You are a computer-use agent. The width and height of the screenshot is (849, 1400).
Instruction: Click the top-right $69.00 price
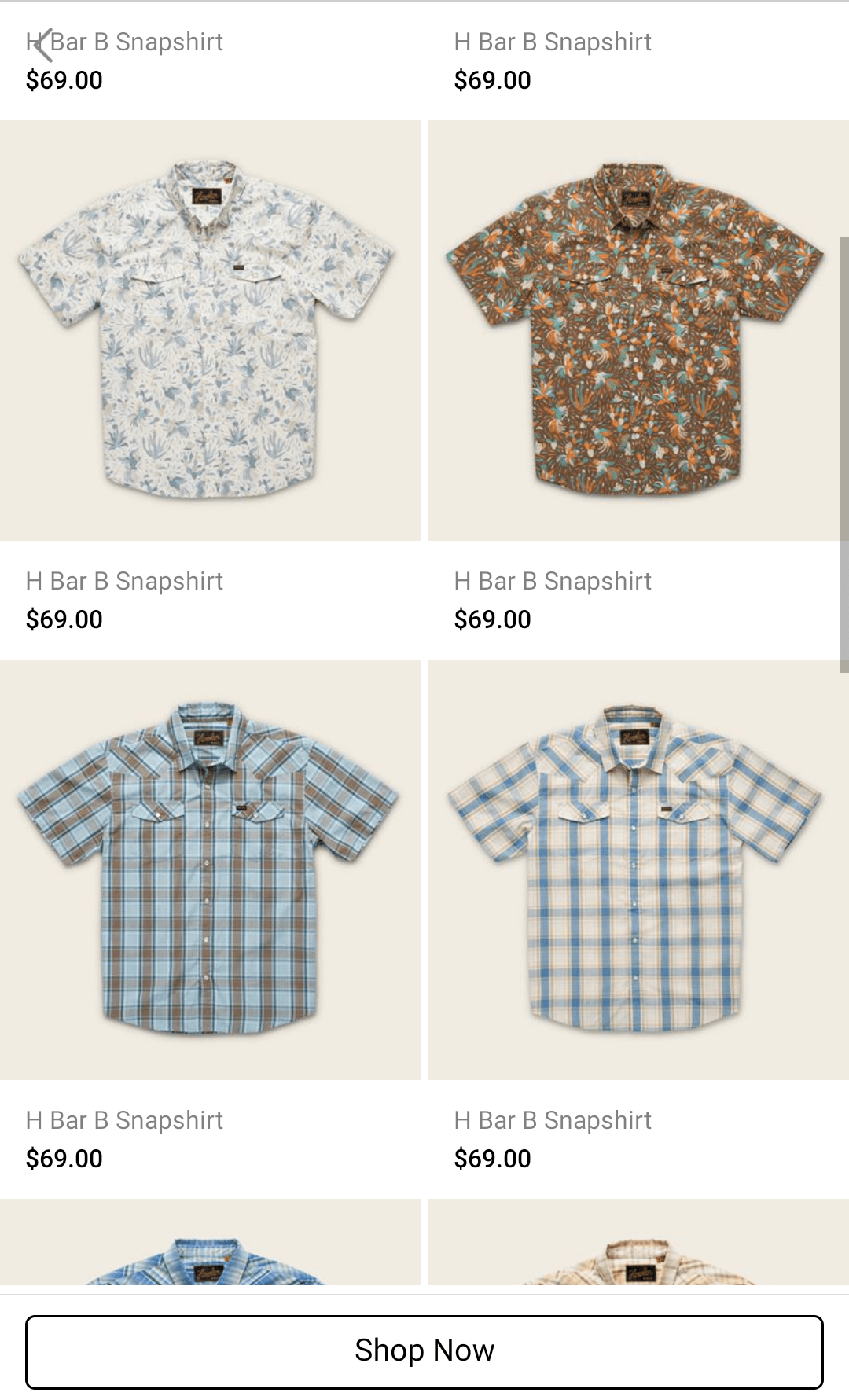[493, 80]
